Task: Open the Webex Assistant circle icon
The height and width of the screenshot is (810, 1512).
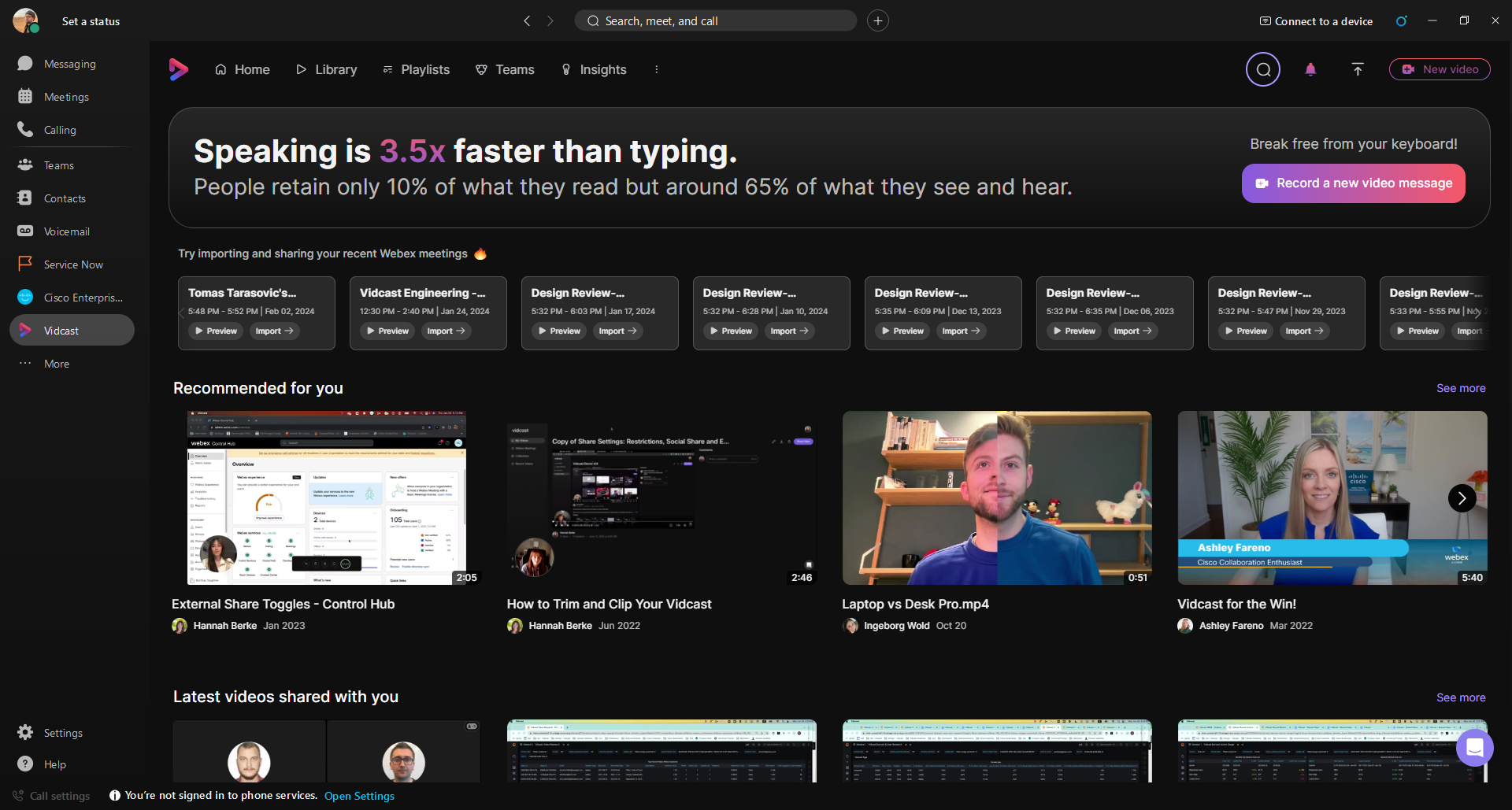Action: click(x=1401, y=20)
